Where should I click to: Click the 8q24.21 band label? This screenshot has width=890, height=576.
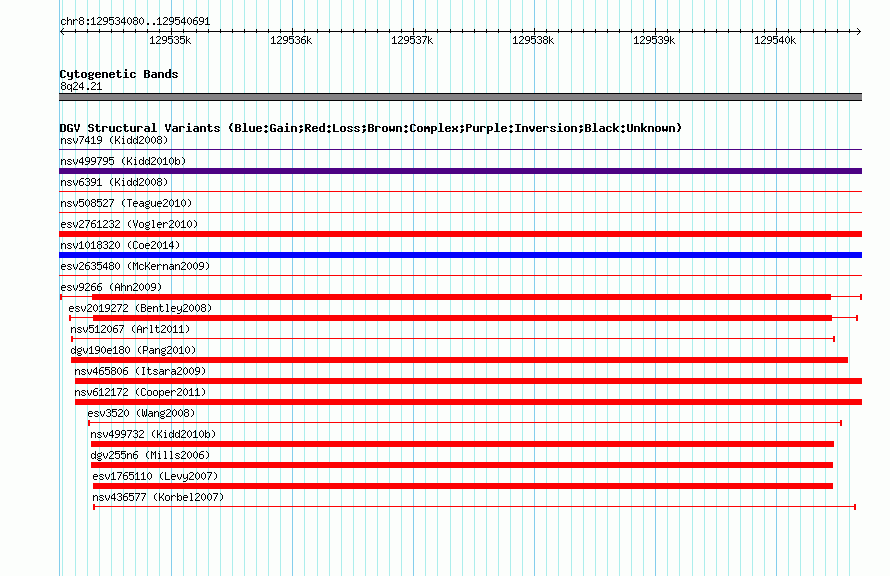tap(81, 86)
